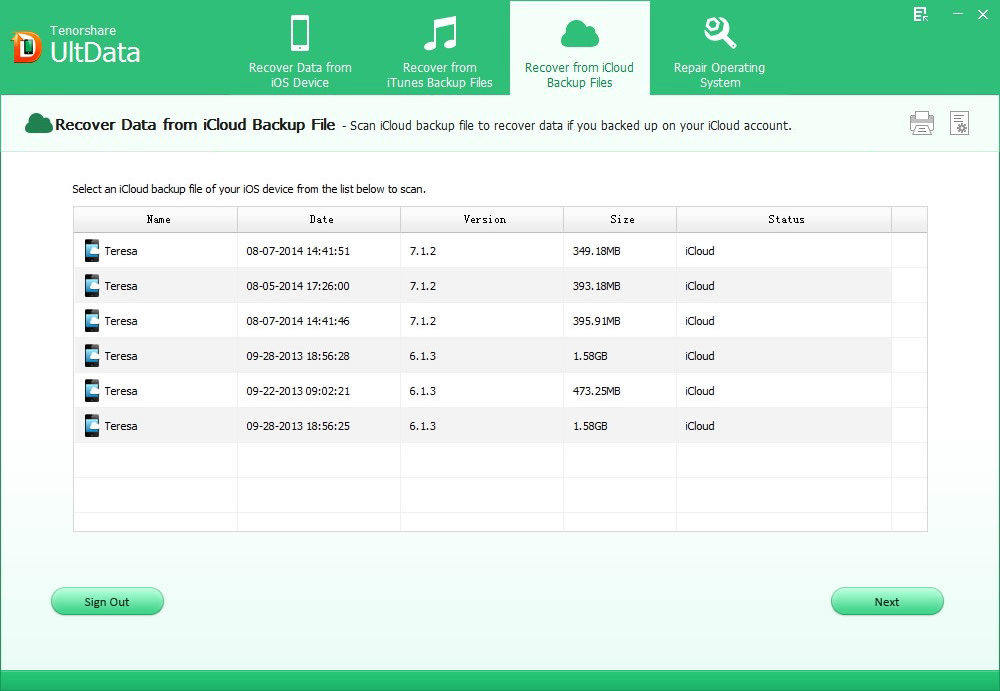Select the backup dated 09-22-2013 09:02:21

(298, 392)
